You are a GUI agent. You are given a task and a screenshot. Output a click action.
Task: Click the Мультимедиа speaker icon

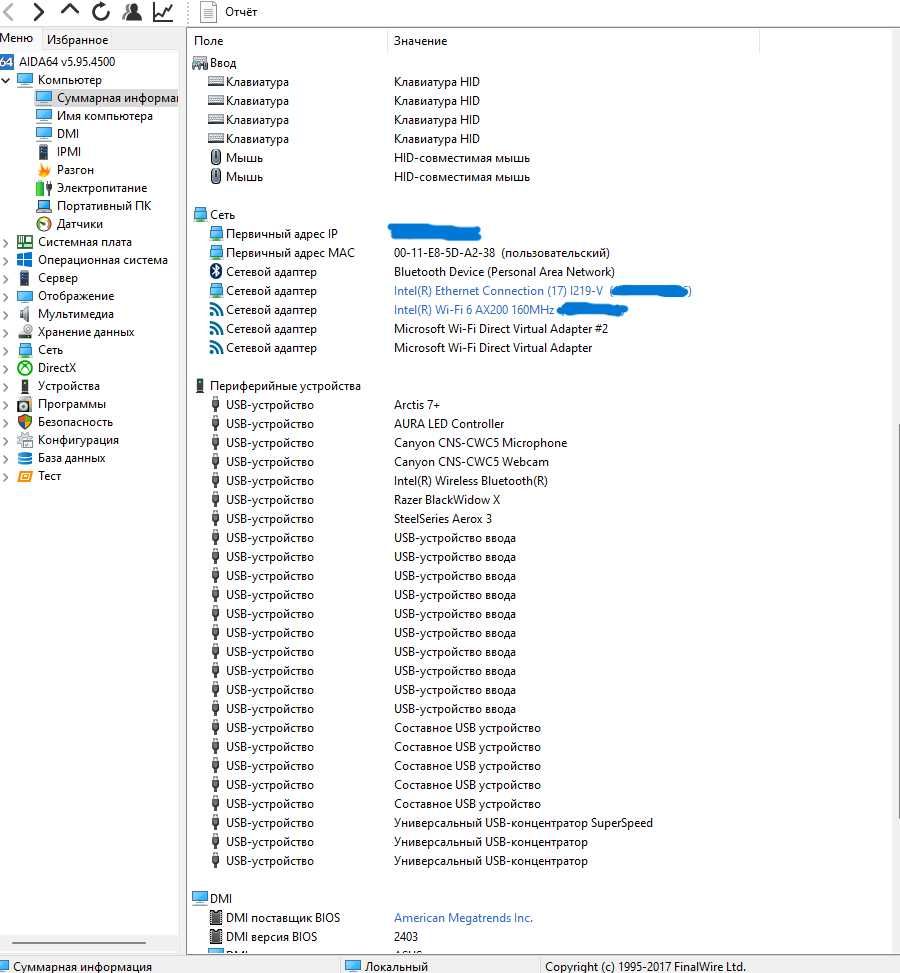coord(25,314)
